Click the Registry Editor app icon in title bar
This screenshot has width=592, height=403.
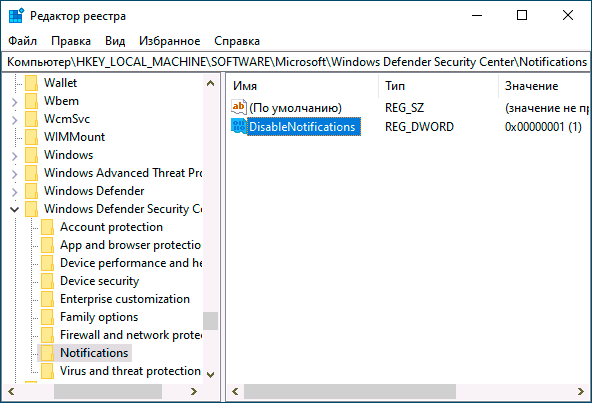[x=16, y=15]
